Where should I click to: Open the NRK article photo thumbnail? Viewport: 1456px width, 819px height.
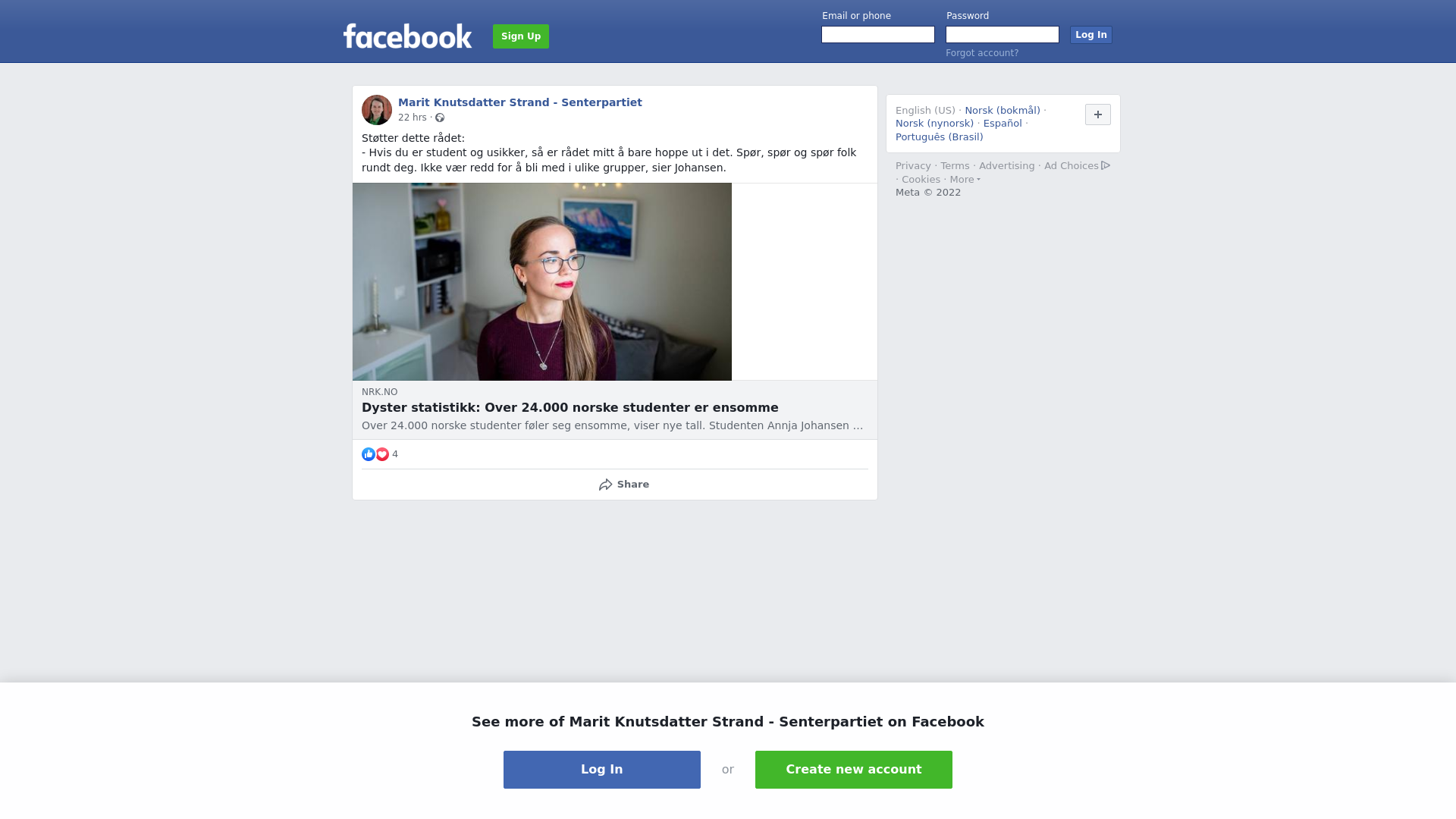[x=542, y=281]
